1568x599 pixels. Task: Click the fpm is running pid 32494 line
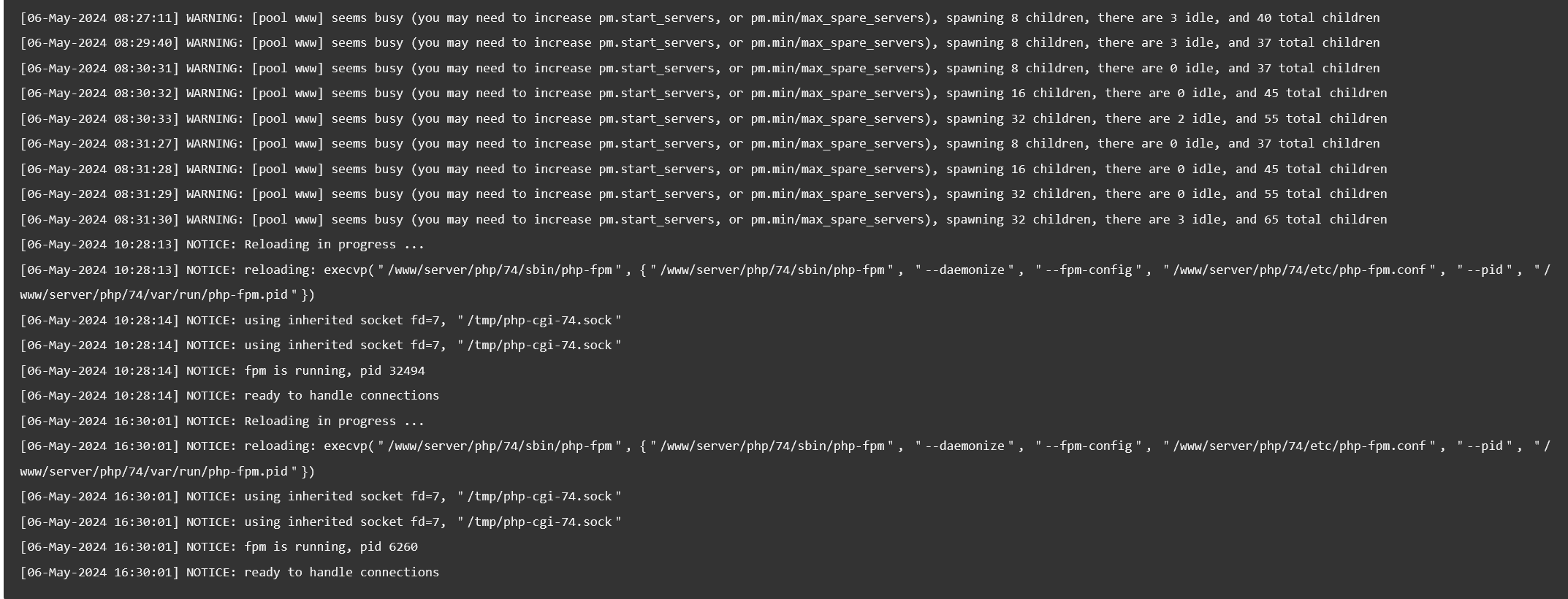pyautogui.click(x=222, y=370)
